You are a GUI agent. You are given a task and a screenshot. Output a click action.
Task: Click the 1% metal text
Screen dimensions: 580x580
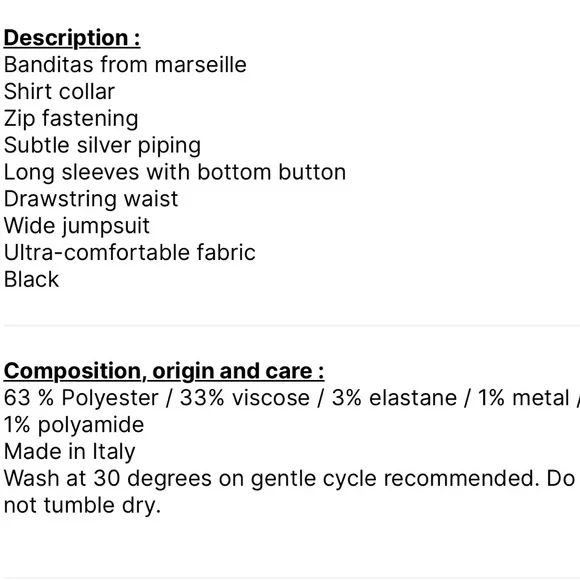tap(523, 398)
